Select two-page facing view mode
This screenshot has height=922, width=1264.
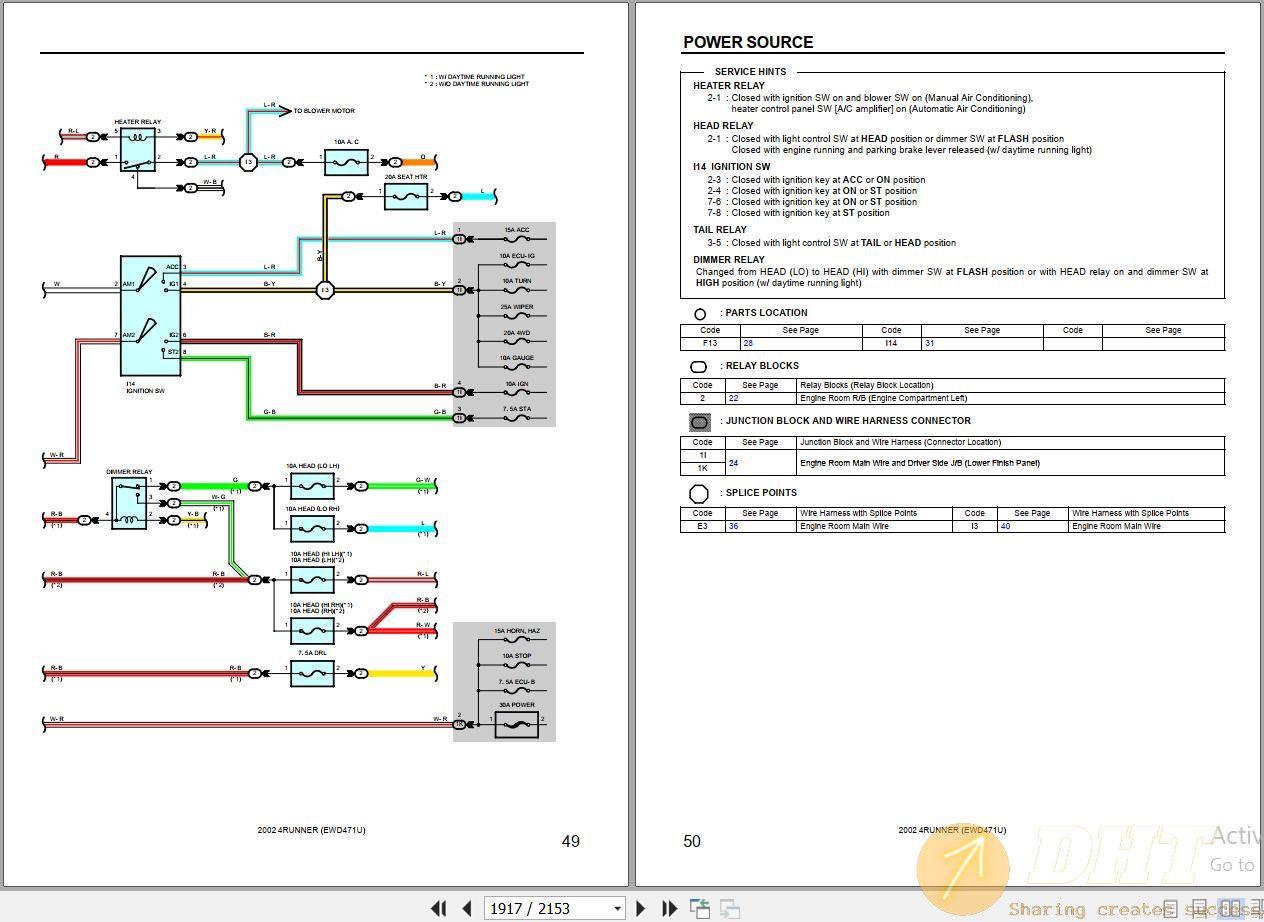pyautogui.click(x=1231, y=908)
